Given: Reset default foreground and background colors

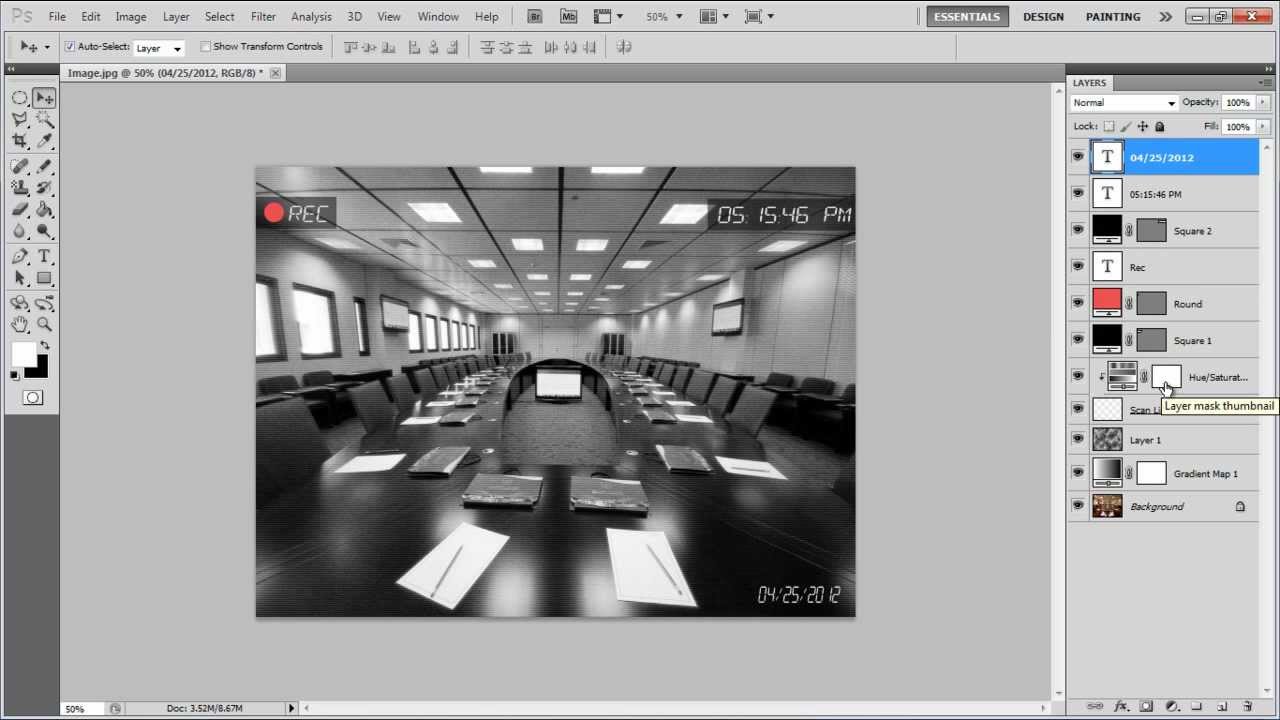Looking at the screenshot, I should (15, 376).
